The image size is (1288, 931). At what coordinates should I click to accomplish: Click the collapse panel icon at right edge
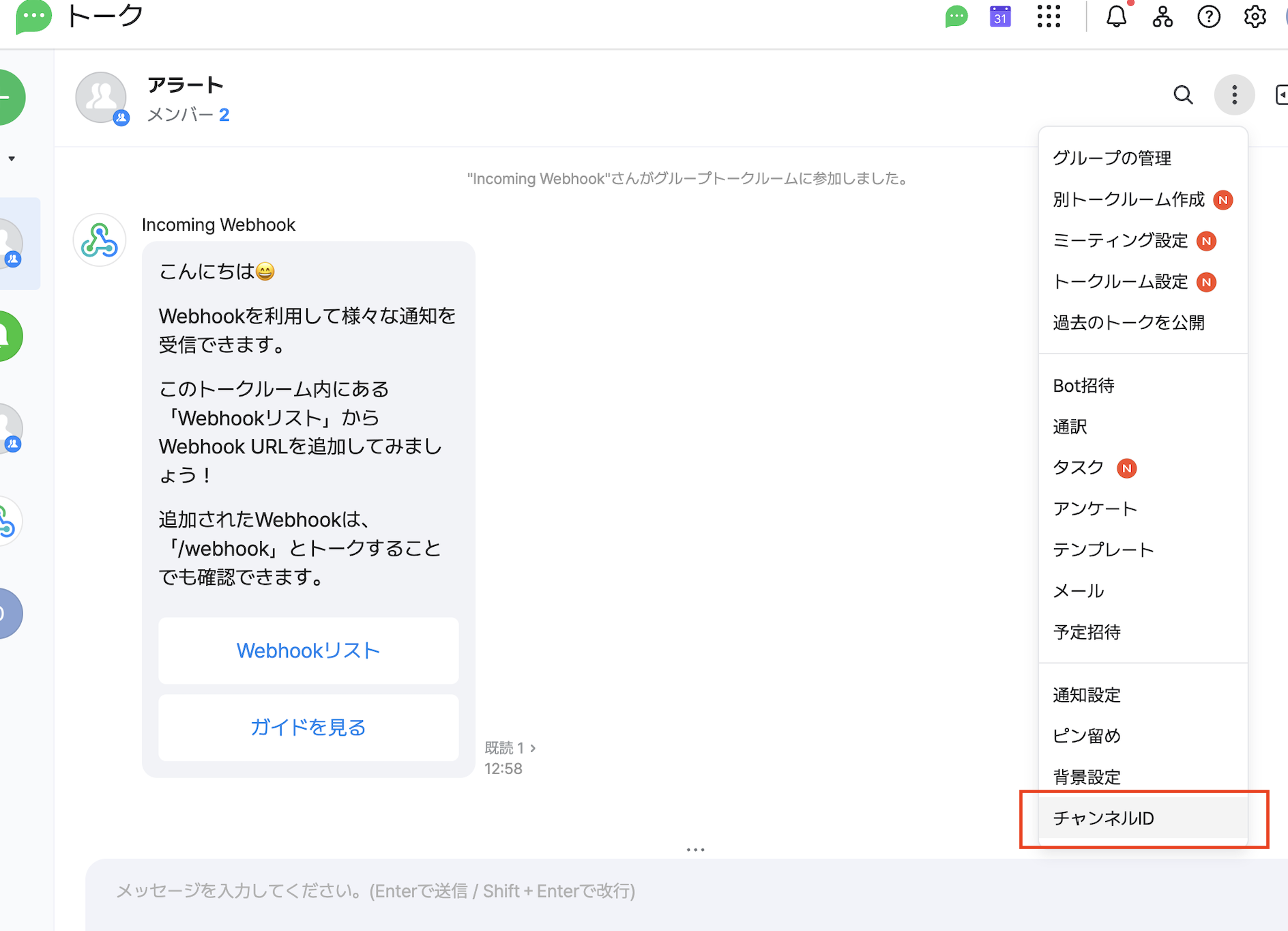pos(1281,95)
